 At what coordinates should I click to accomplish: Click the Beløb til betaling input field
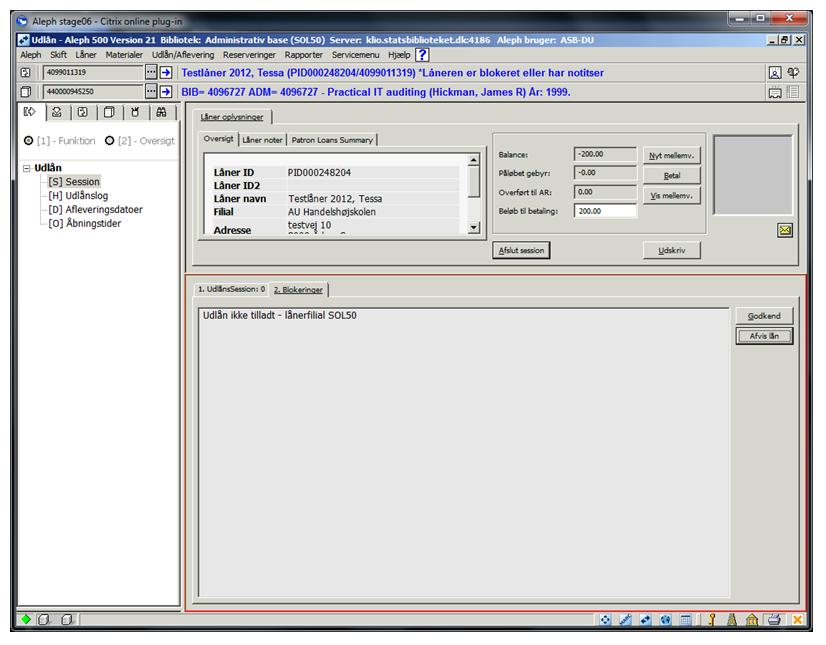click(605, 211)
